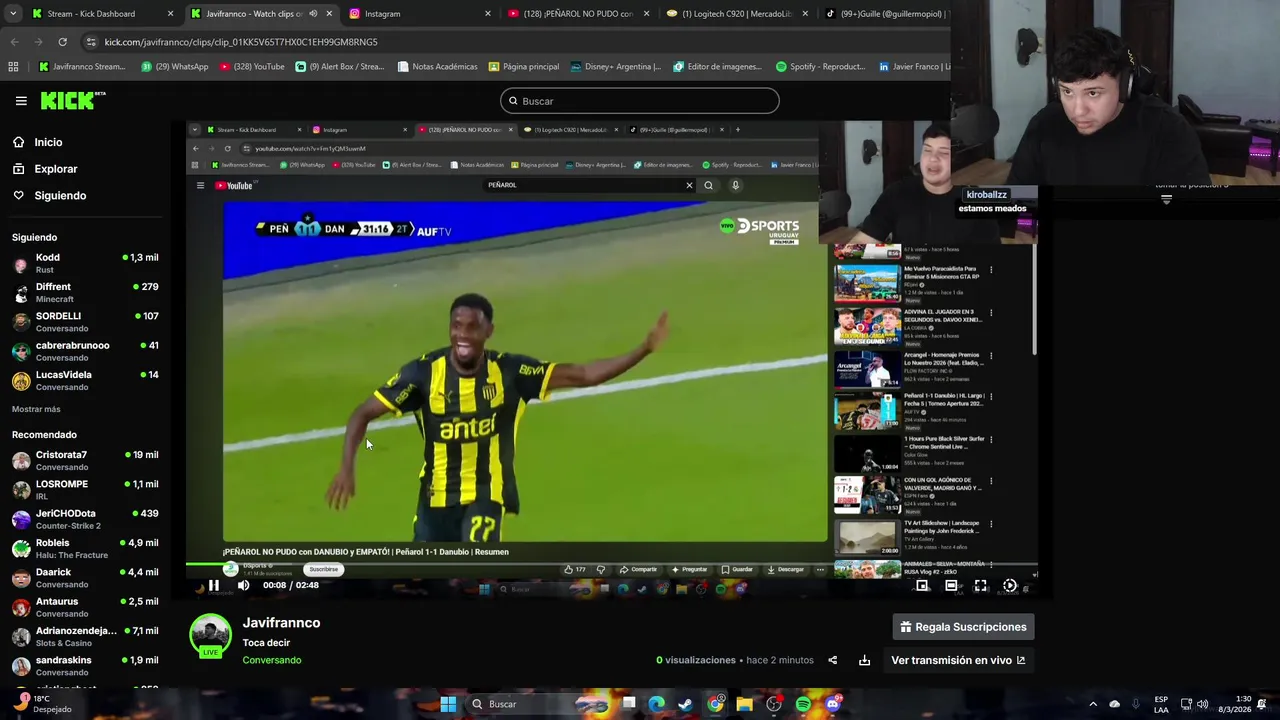Image resolution: width=1280 pixels, height=720 pixels.
Task: Open the Javifrannco channel name link
Action: (281, 623)
